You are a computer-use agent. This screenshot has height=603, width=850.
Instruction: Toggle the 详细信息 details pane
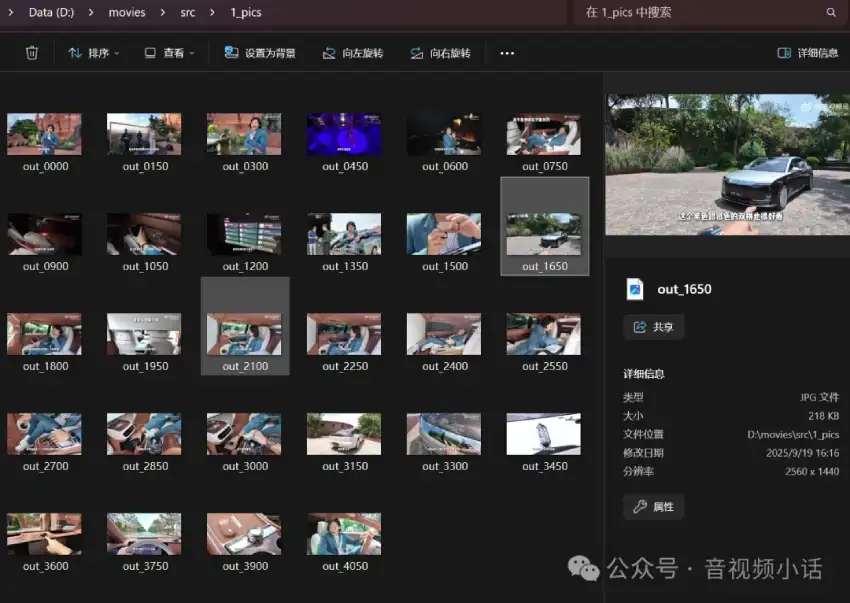pyautogui.click(x=806, y=52)
